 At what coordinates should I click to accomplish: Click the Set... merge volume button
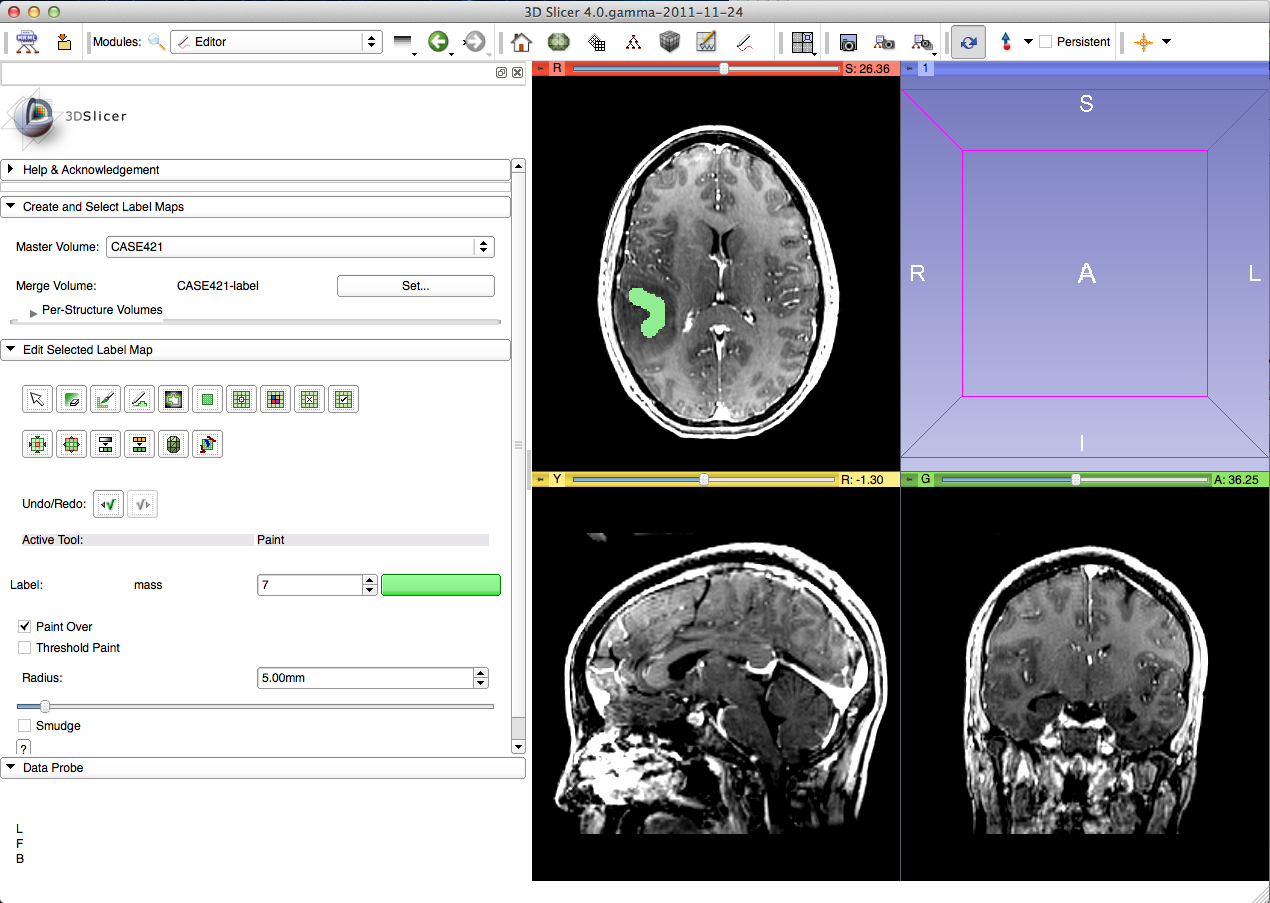415,286
